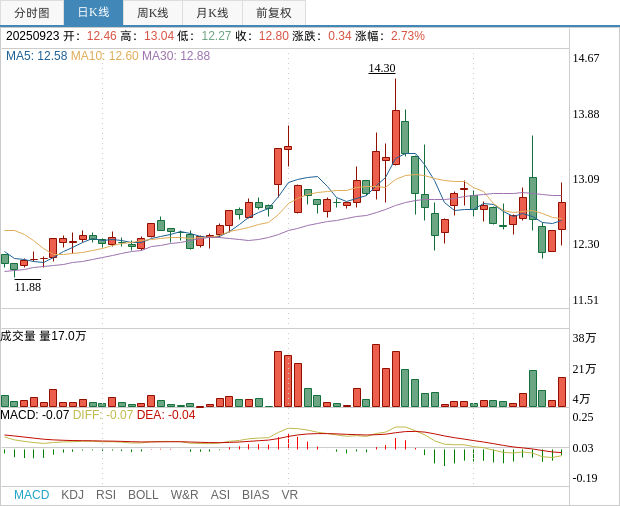
Task: Click the 14.67 price axis label
Action: tap(586, 58)
